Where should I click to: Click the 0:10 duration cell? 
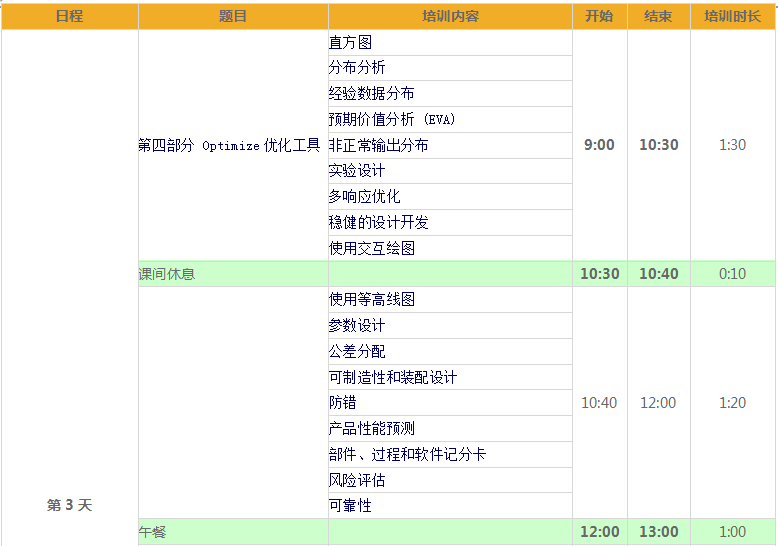tap(732, 274)
